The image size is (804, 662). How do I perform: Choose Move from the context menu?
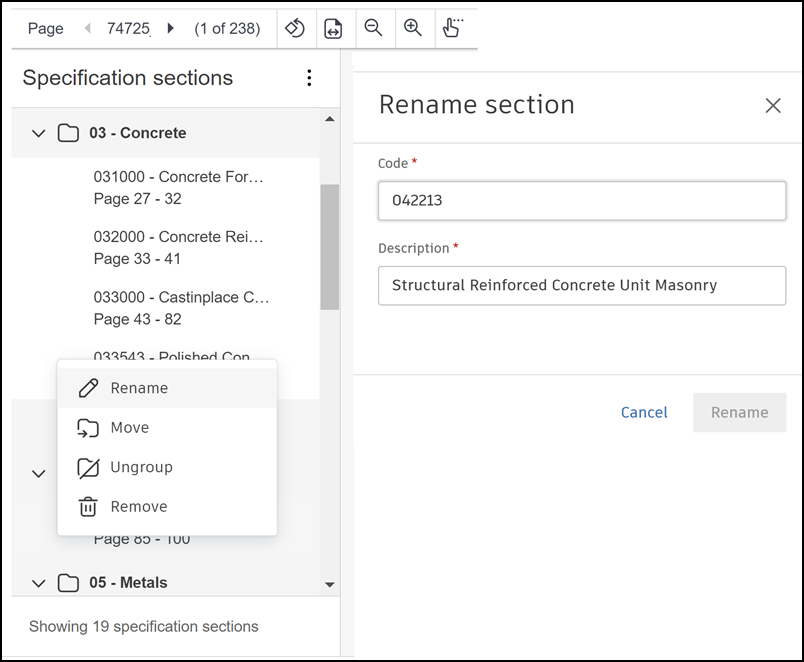(129, 428)
